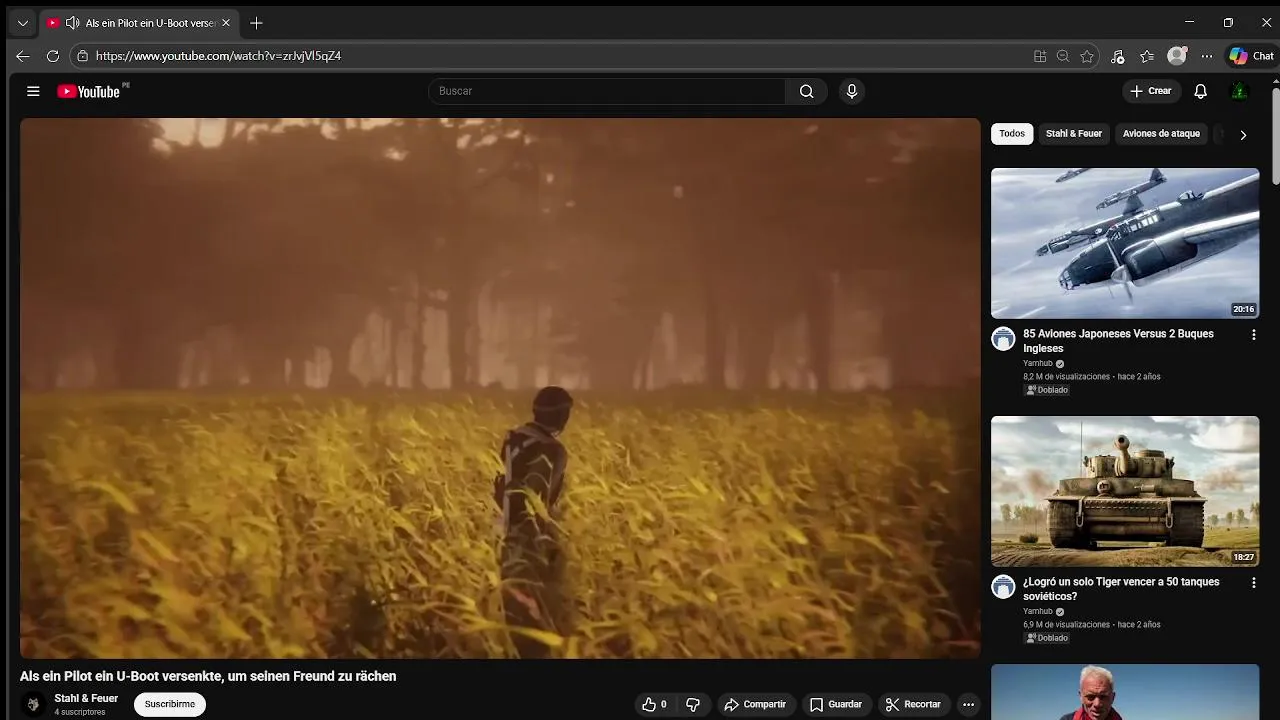
Task: Open Yamhub channel under the Tiger video
Action: coord(1038,612)
